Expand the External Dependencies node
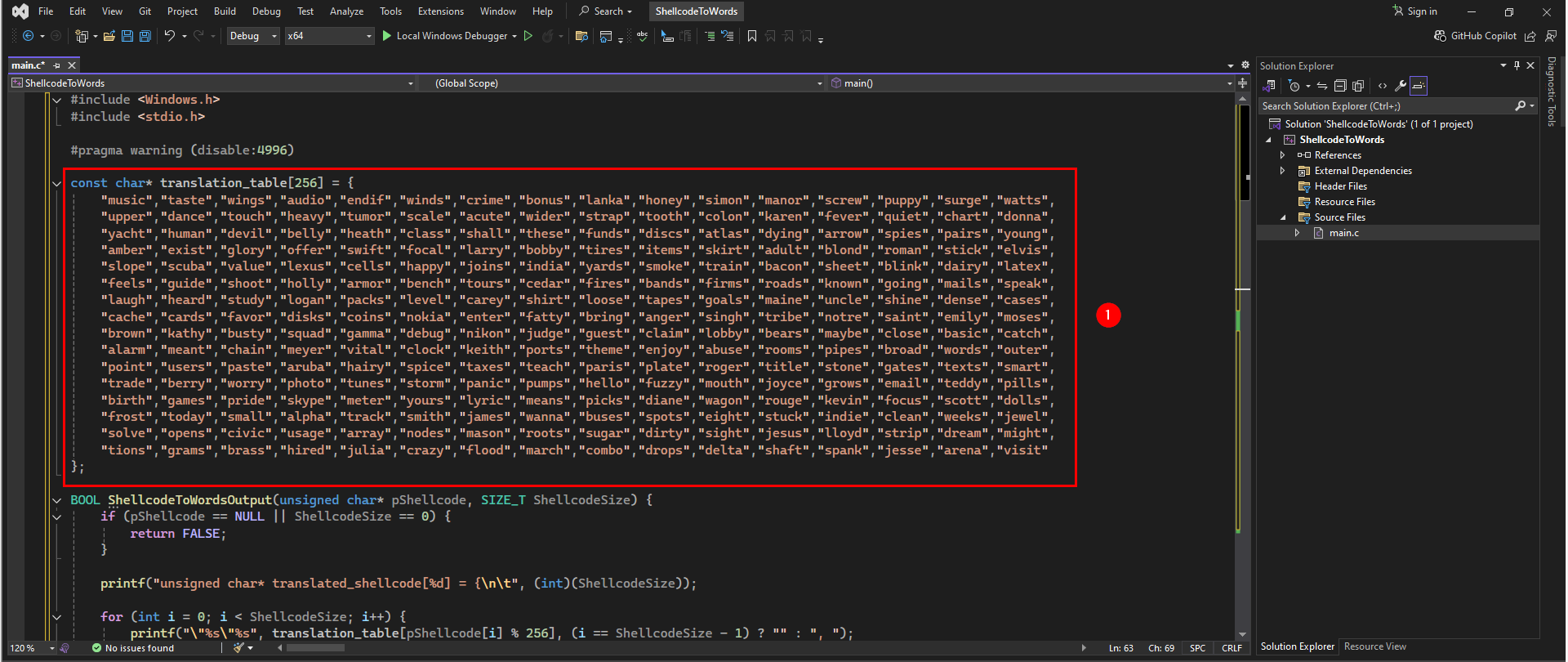The height and width of the screenshot is (662, 1568). pos(1282,171)
